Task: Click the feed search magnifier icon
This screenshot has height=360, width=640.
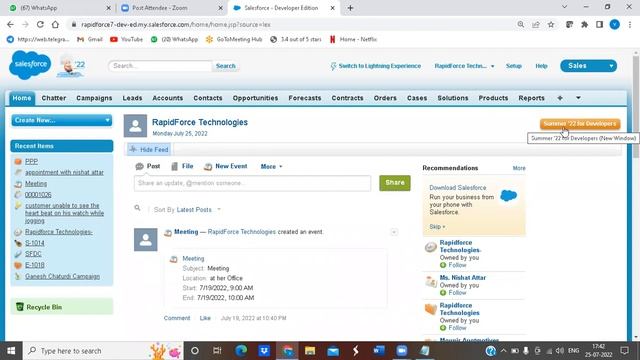Action: pos(138,208)
